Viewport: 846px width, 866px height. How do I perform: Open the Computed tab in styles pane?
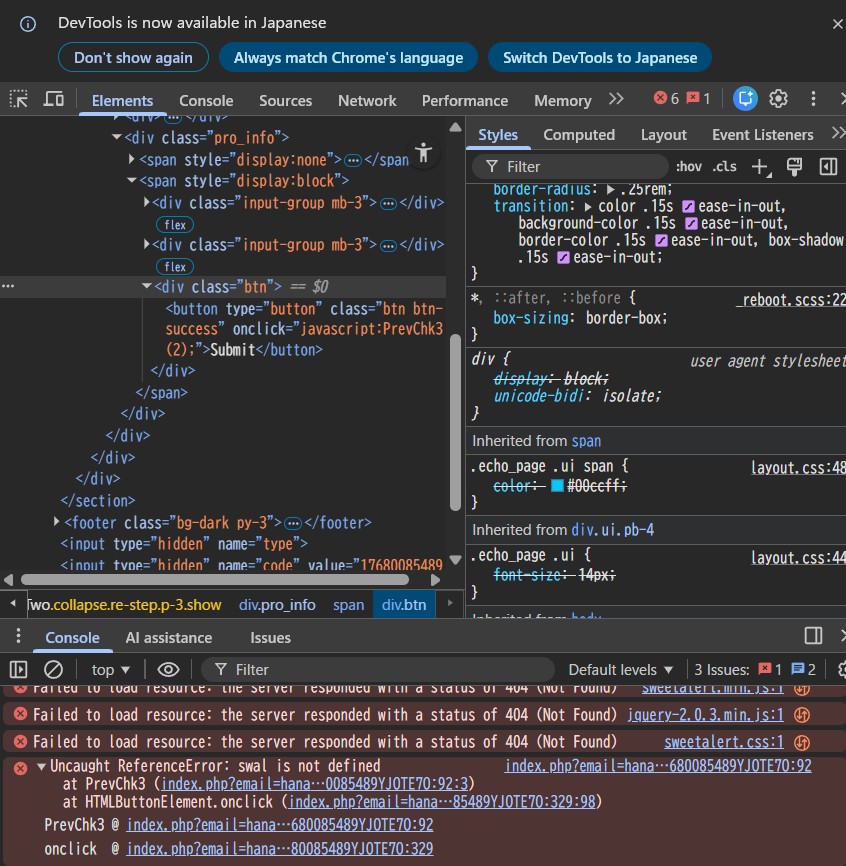579,134
